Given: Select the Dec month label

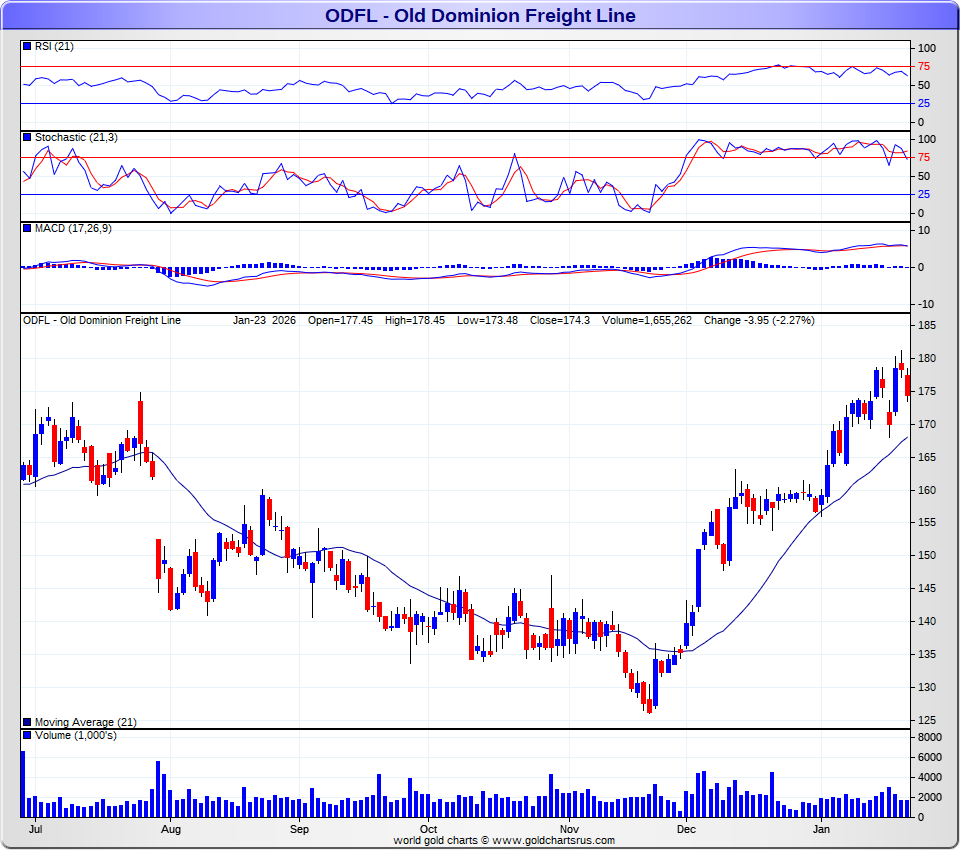Looking at the screenshot, I should tap(686, 830).
